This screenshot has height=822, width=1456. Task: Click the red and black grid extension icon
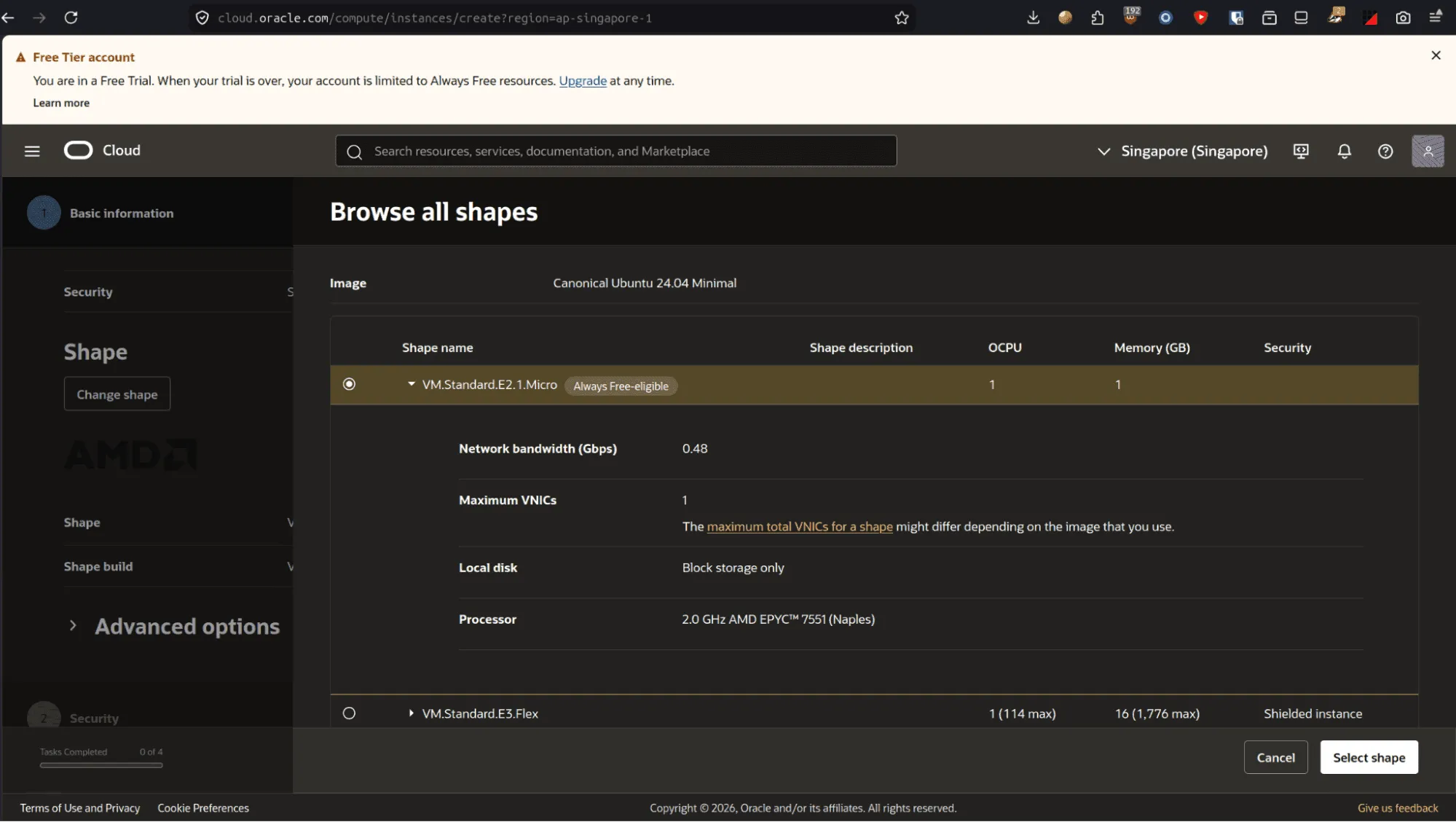click(1371, 17)
